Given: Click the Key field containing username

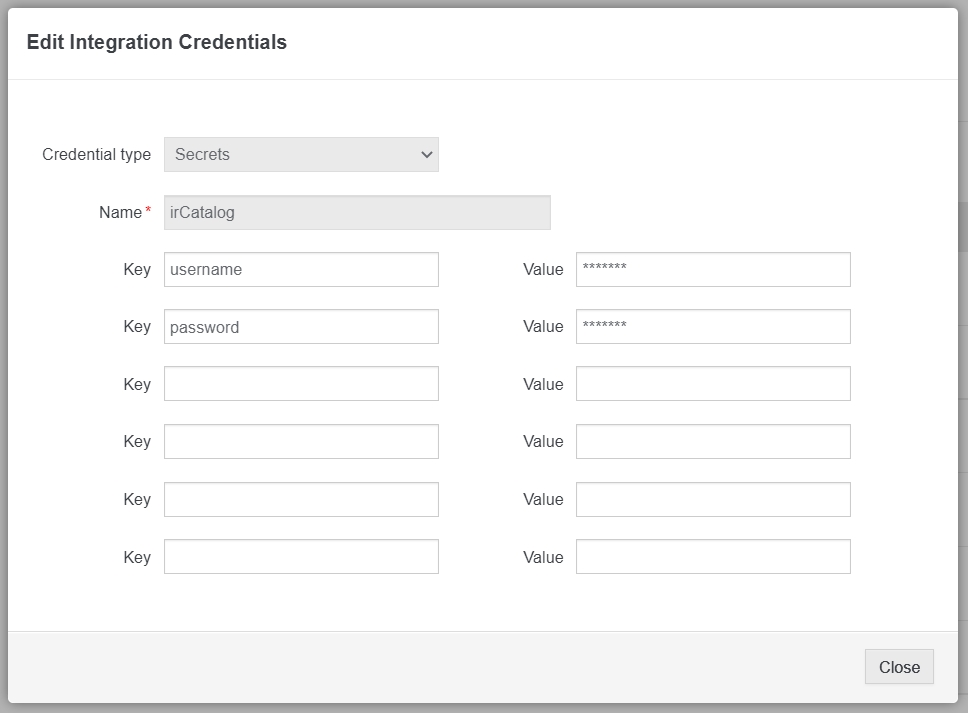Looking at the screenshot, I should [301, 269].
